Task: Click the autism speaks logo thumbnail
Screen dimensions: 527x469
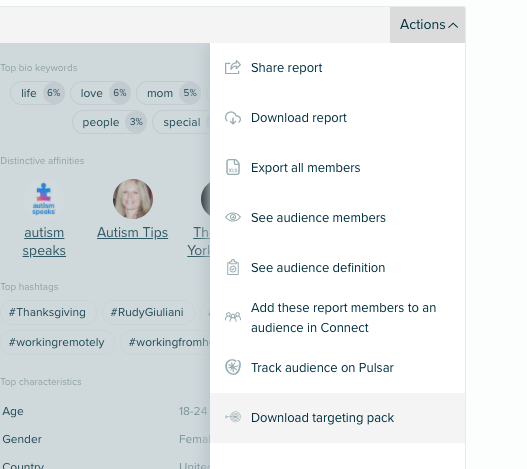Action: pos(44,199)
